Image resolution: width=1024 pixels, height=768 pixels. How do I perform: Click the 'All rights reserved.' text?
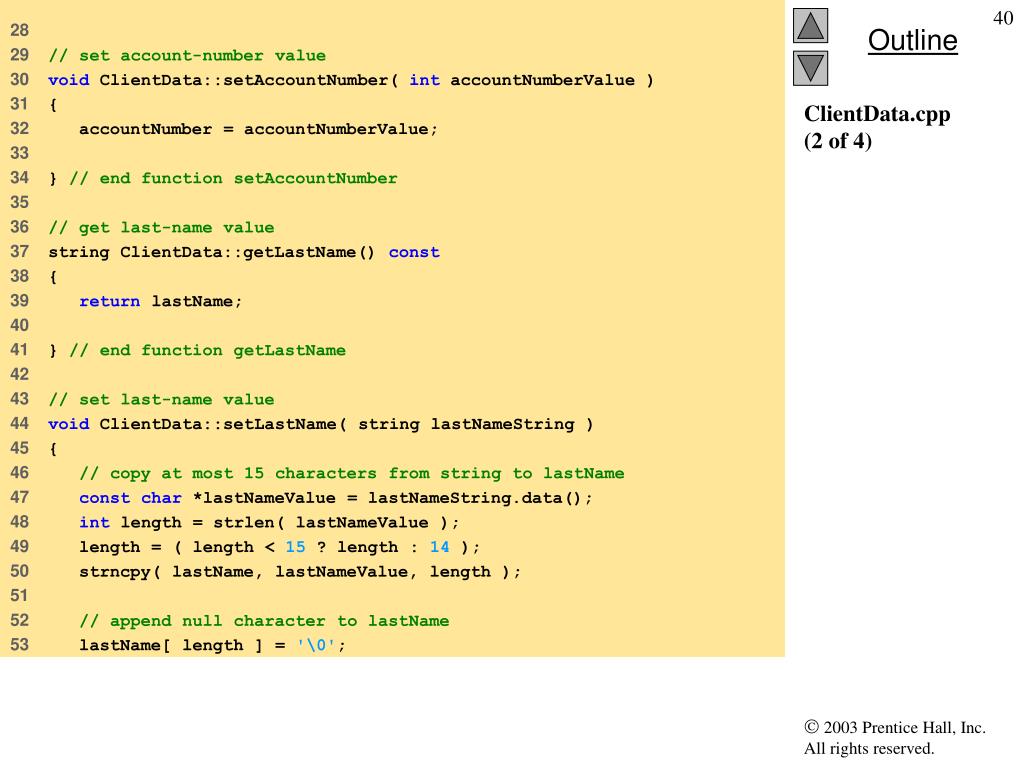(869, 748)
